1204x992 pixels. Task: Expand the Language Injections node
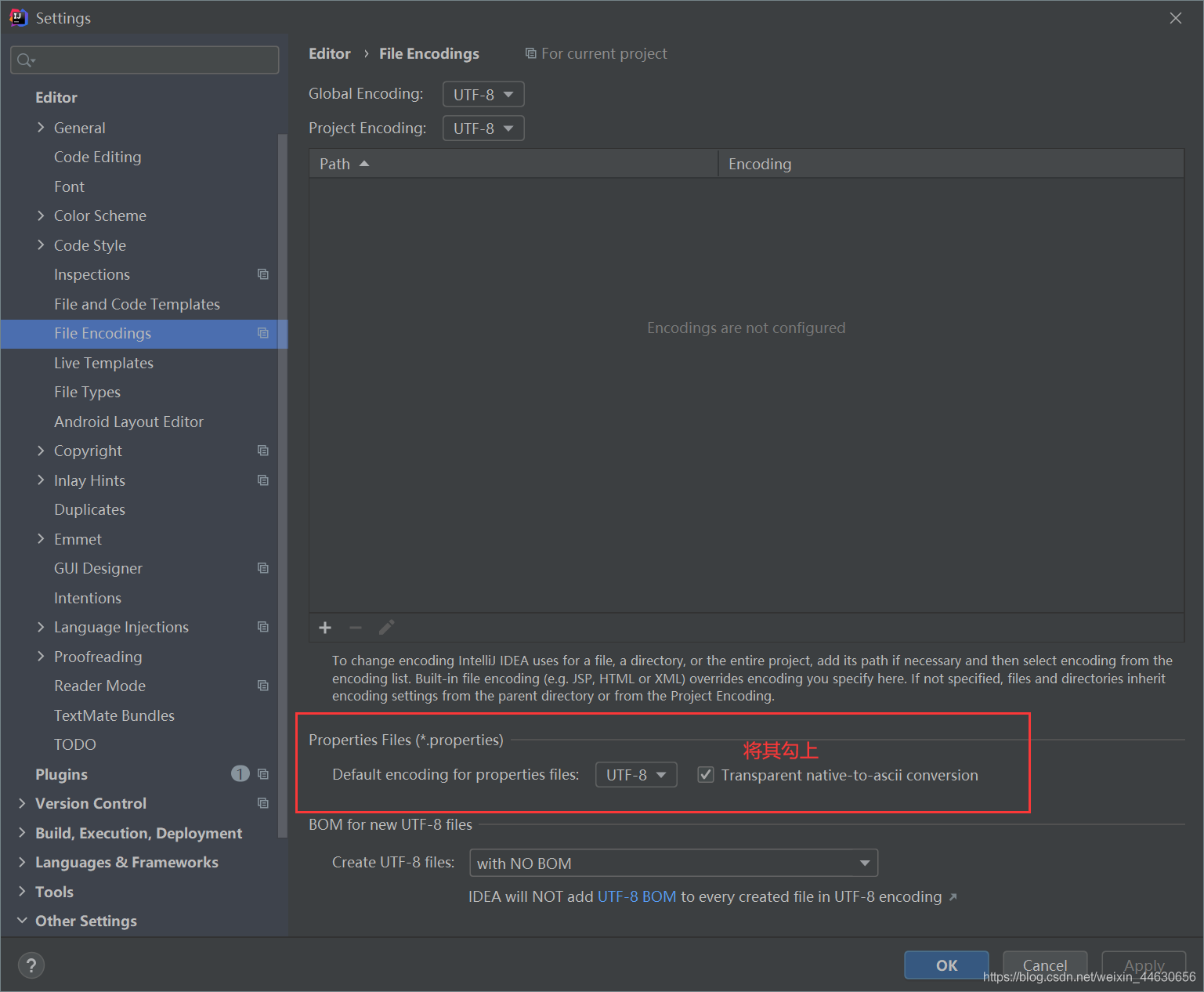[41, 627]
